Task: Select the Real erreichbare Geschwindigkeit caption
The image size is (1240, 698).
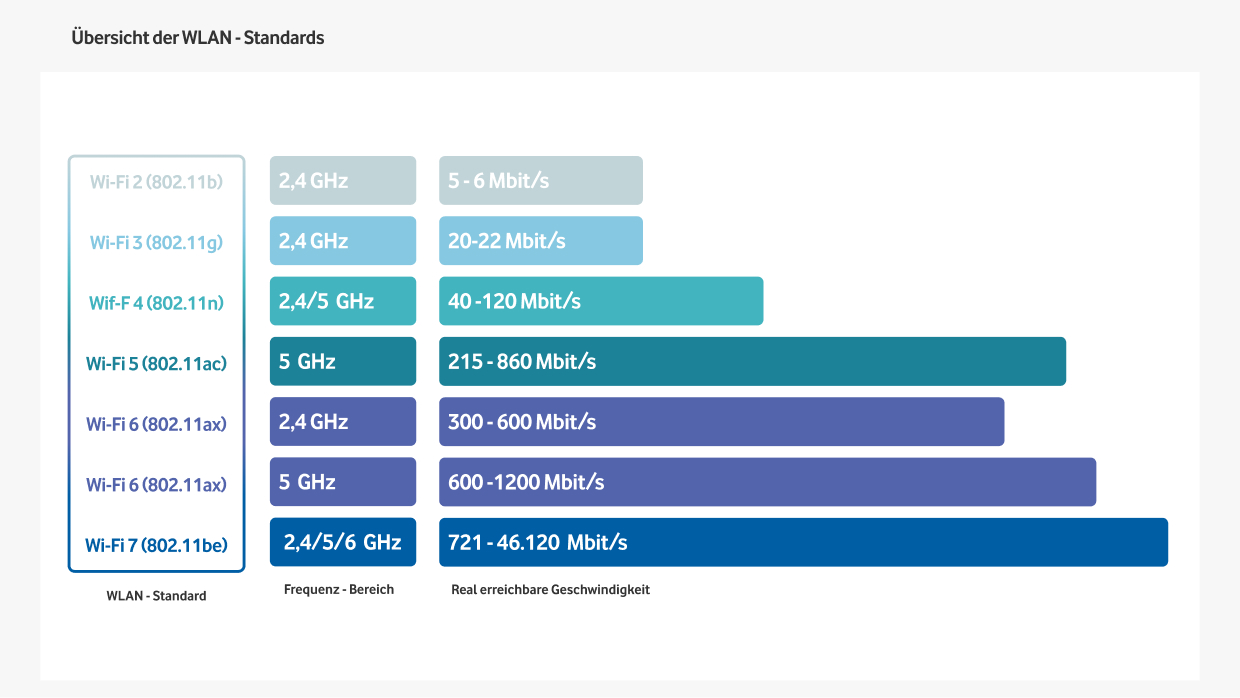Action: click(x=550, y=590)
